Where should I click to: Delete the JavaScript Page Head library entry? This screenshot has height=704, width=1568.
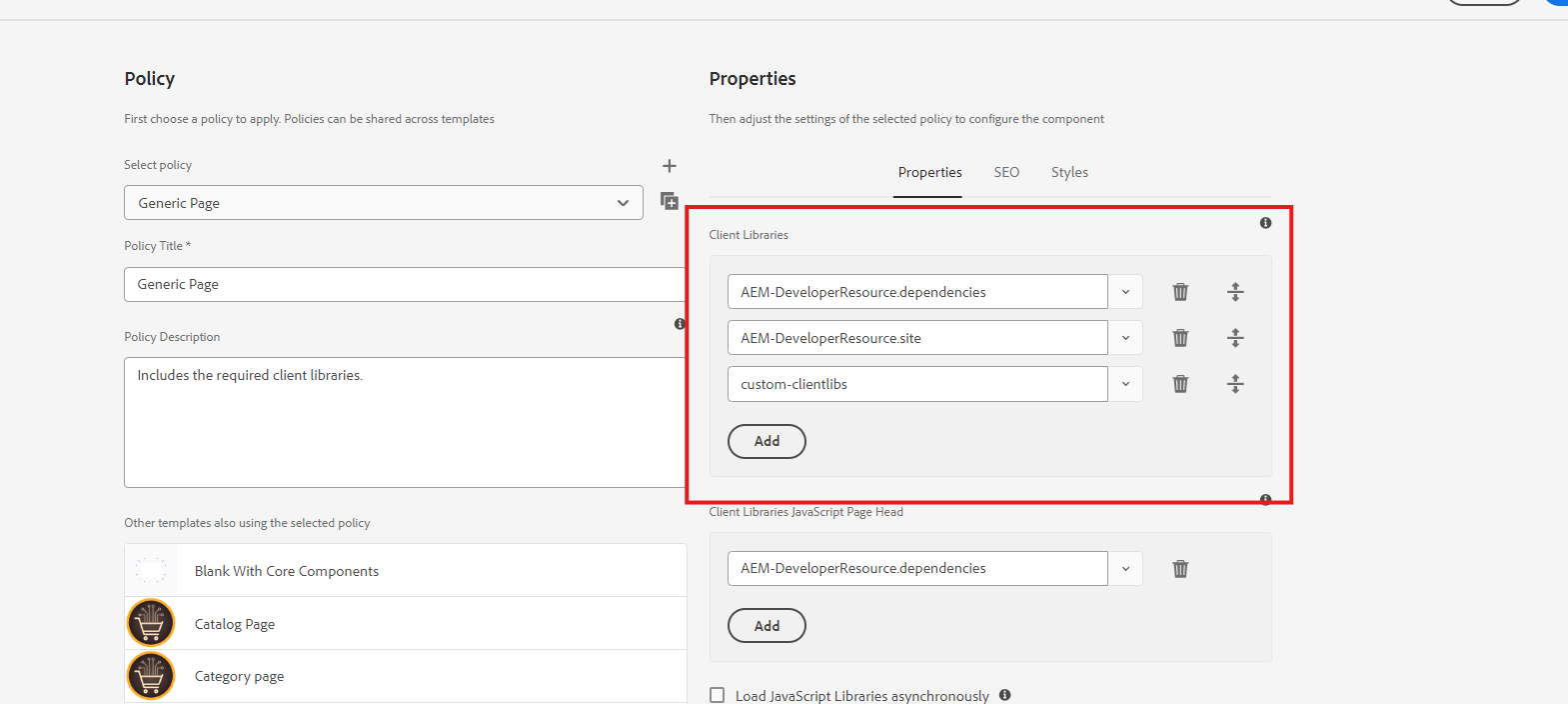(x=1180, y=569)
